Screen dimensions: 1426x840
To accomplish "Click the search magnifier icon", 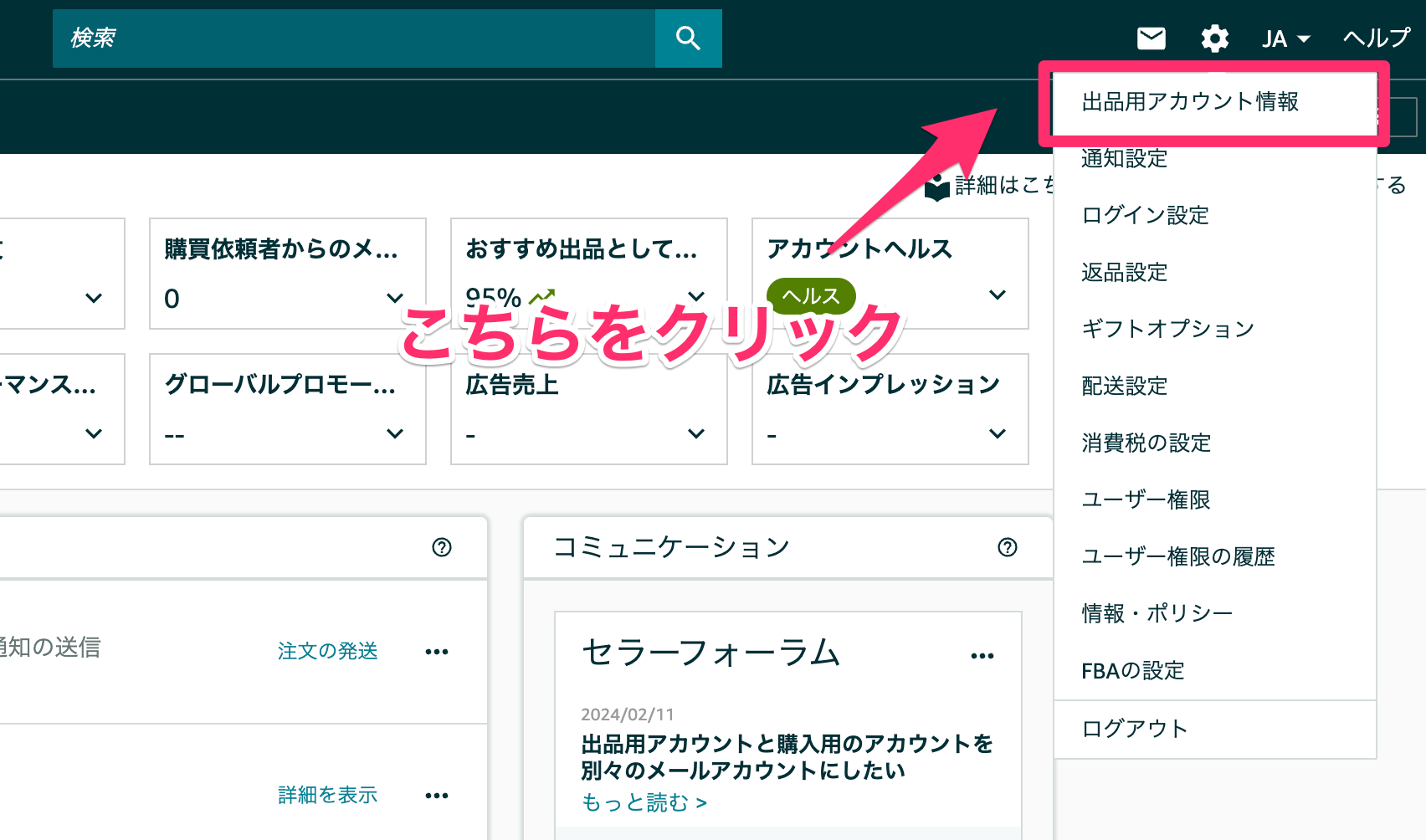I will click(688, 38).
